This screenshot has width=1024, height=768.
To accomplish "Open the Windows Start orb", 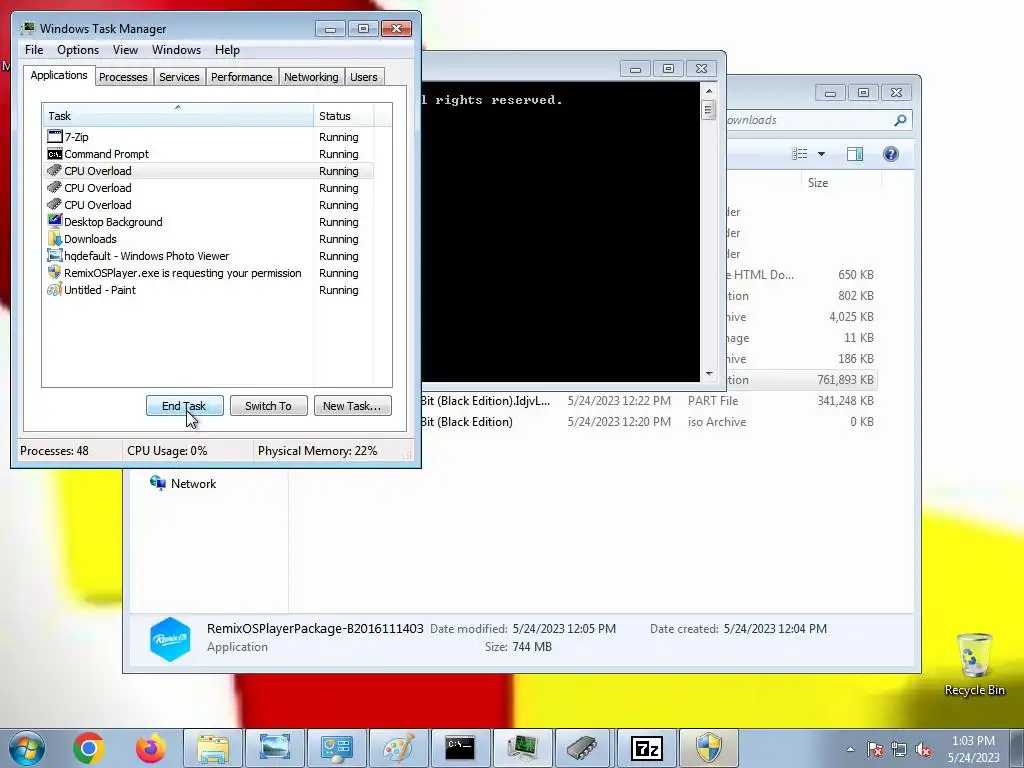I will 27,748.
